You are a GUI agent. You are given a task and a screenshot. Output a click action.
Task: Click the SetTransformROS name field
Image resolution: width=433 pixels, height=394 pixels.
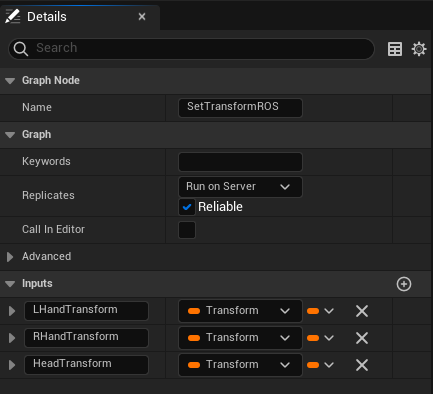pyautogui.click(x=240, y=108)
